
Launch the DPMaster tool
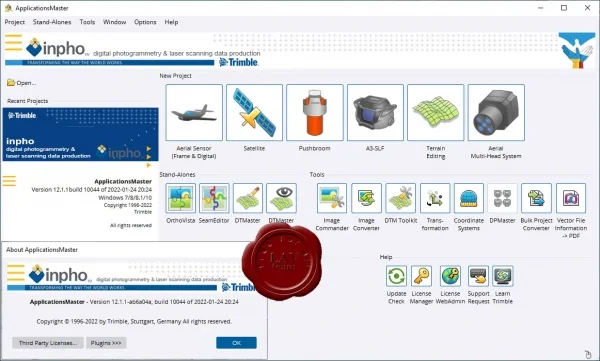[502, 198]
